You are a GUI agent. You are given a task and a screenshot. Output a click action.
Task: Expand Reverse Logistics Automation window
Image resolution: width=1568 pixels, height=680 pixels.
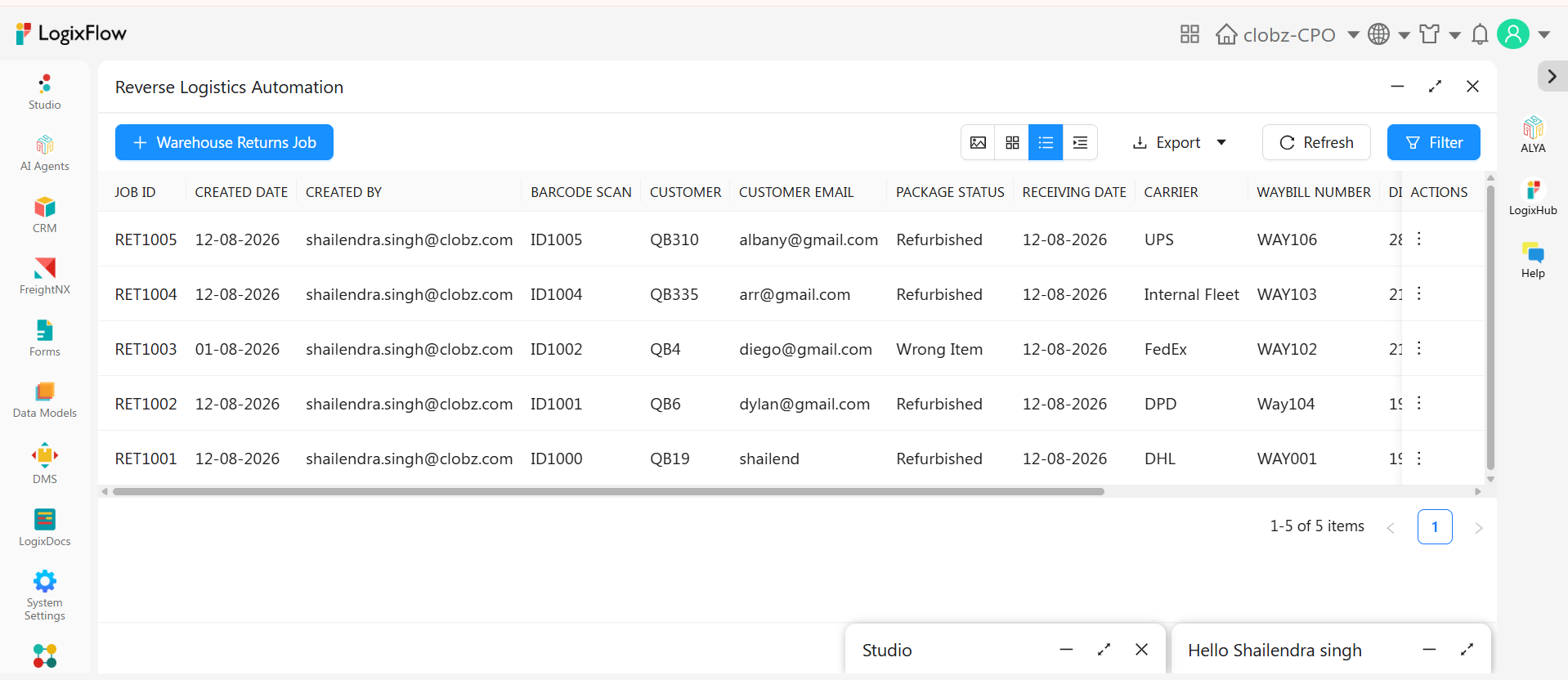(x=1435, y=86)
